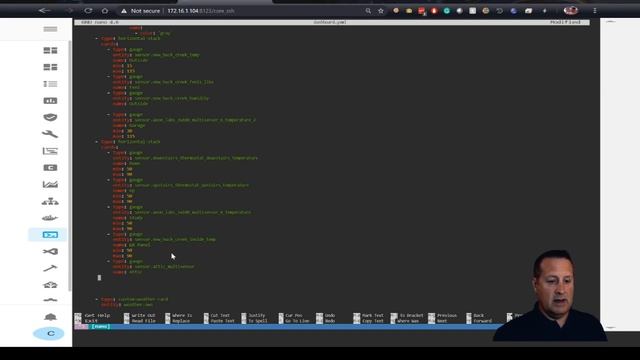Click the custom:weather-card type line
This screenshot has width=640, height=360.
(x=135, y=299)
